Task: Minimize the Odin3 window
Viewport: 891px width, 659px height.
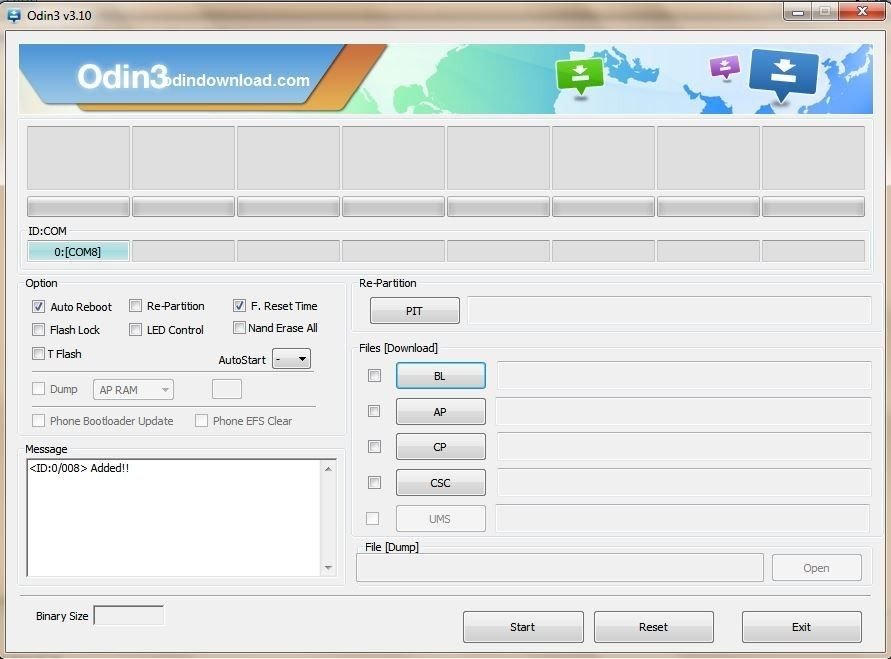Action: click(x=798, y=12)
